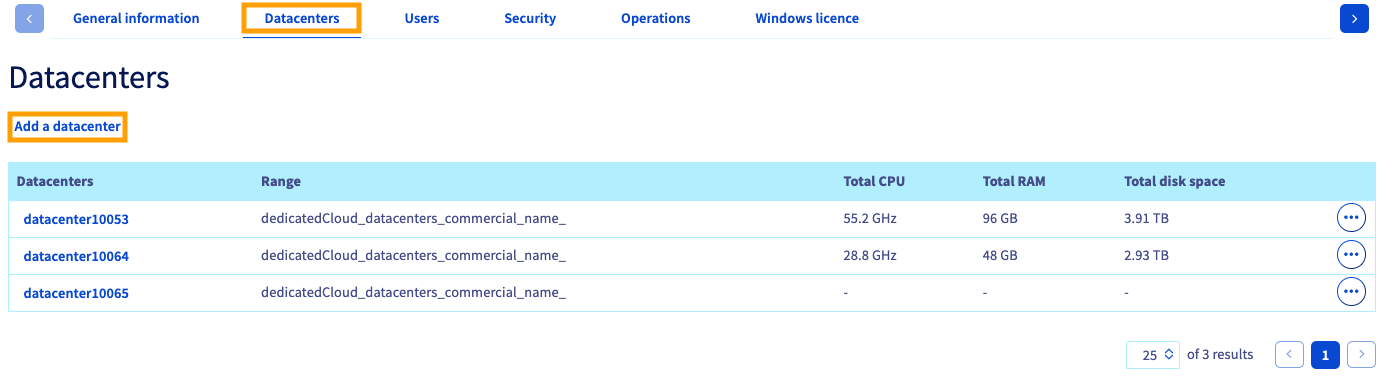Viewport: 1393px width, 378px height.
Task: Select the Datacenters tab
Action: tap(302, 18)
